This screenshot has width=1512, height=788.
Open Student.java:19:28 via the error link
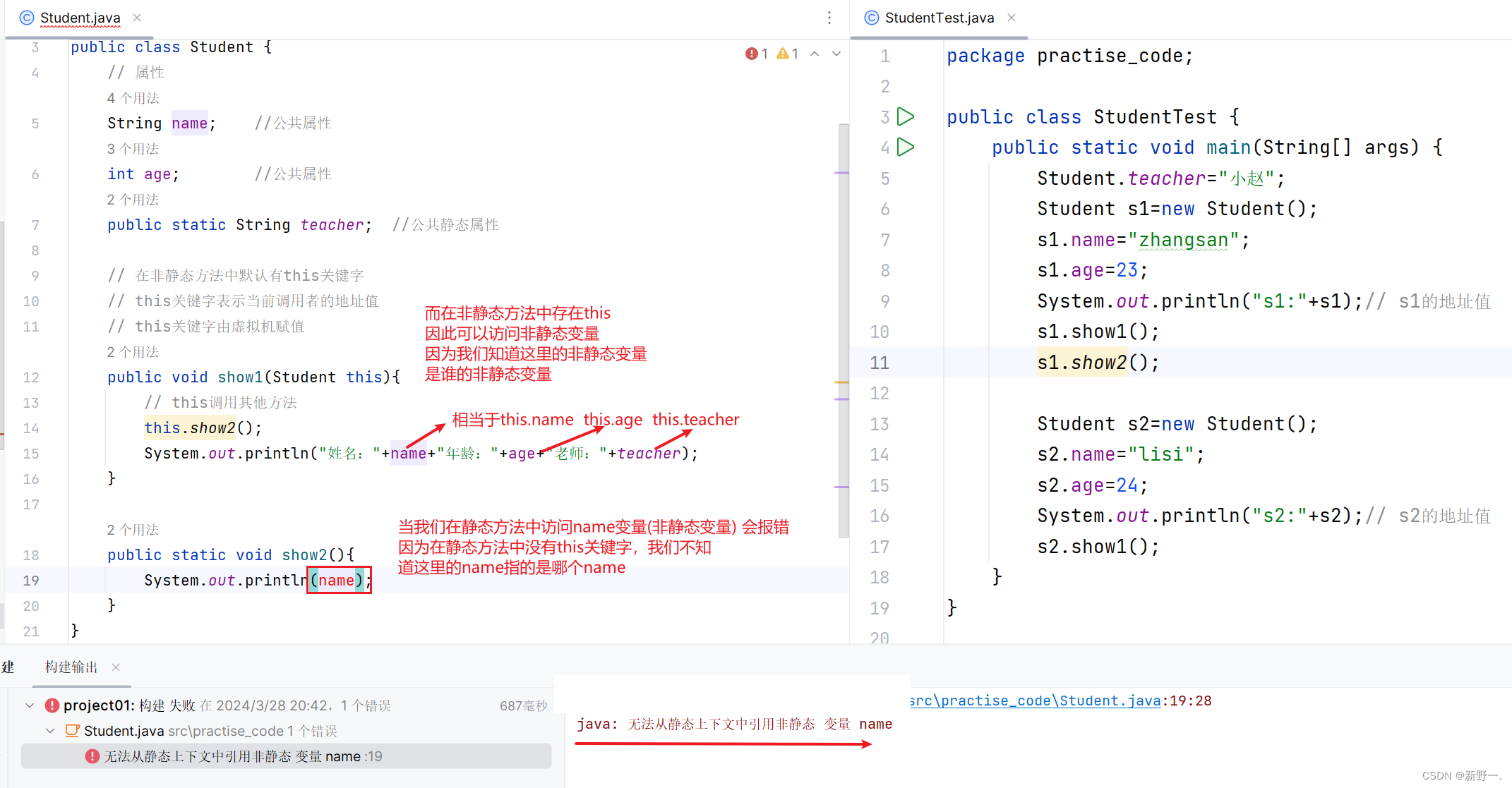[1036, 701]
